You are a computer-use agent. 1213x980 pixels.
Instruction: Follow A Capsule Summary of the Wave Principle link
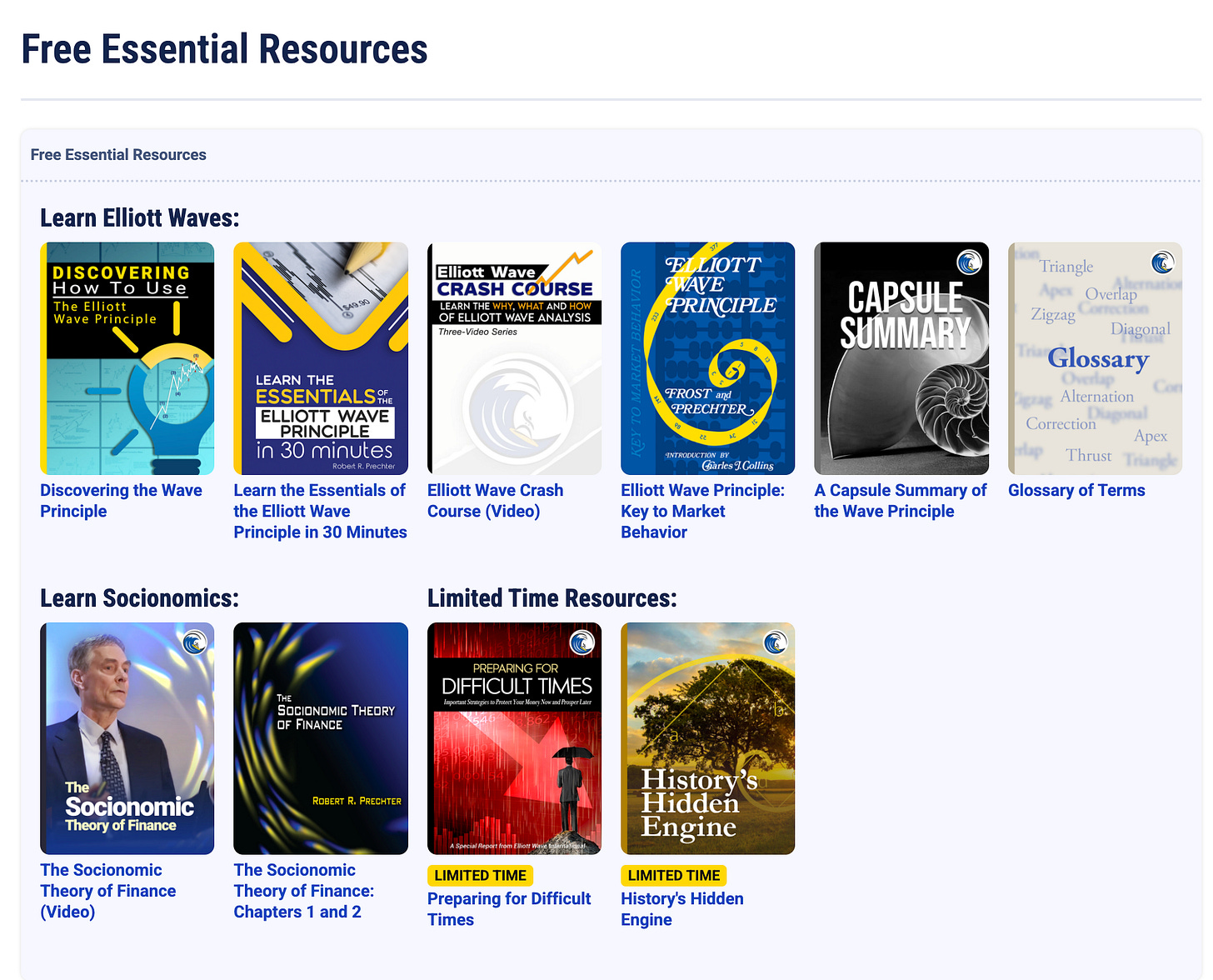click(901, 501)
